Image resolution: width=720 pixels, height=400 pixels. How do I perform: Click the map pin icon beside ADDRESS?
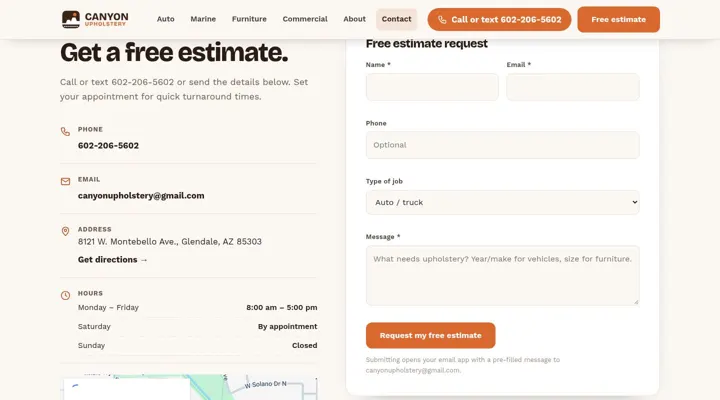coord(65,231)
